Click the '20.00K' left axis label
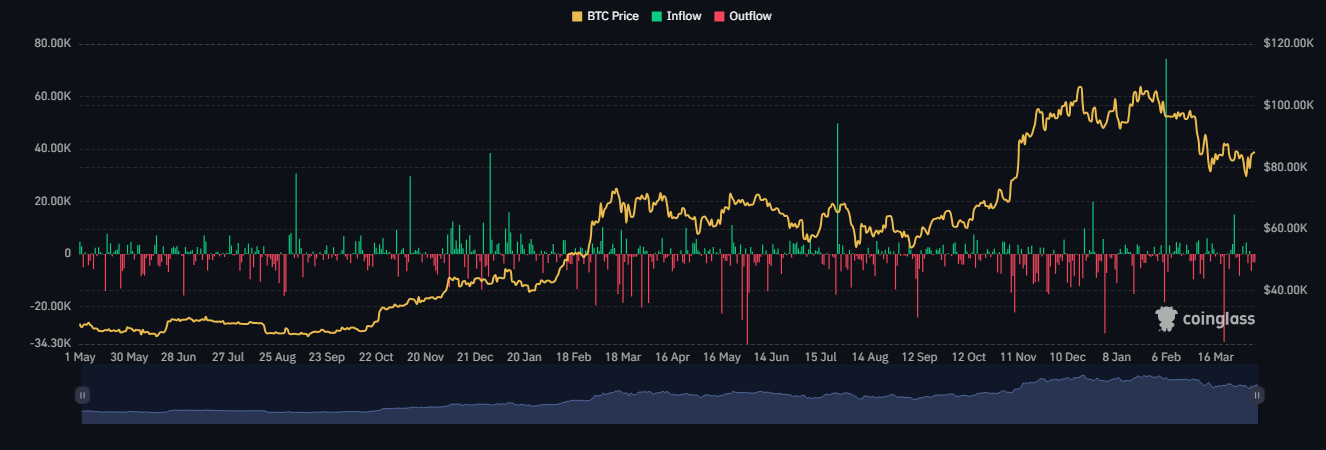The width and height of the screenshot is (1326, 450). coord(52,202)
